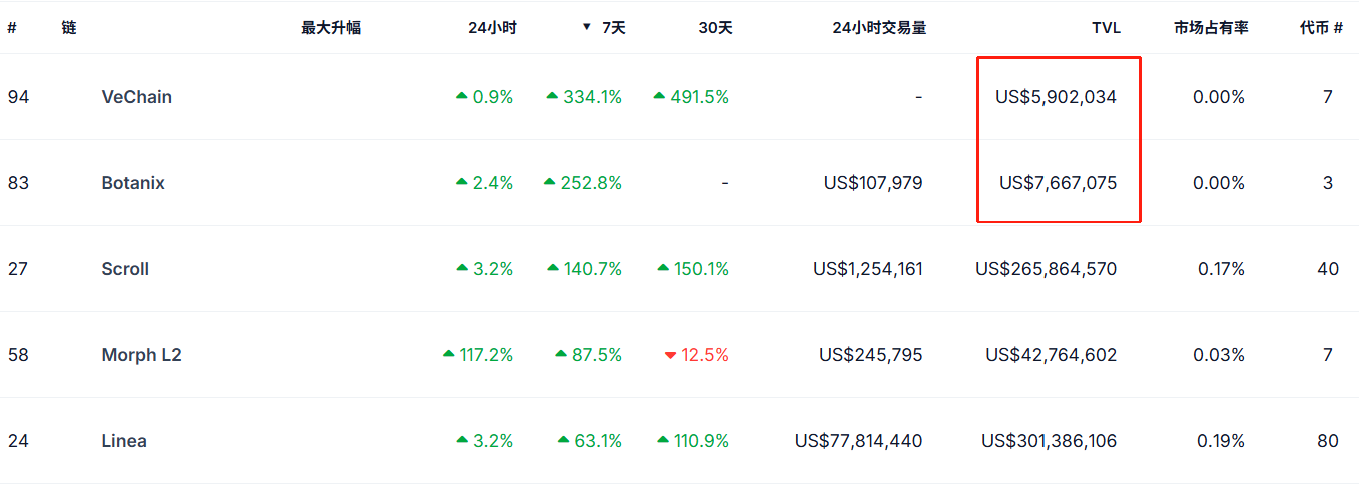The width and height of the screenshot is (1359, 485).
Task: Sort by 市场占有率 column header
Action: pyautogui.click(x=1211, y=28)
